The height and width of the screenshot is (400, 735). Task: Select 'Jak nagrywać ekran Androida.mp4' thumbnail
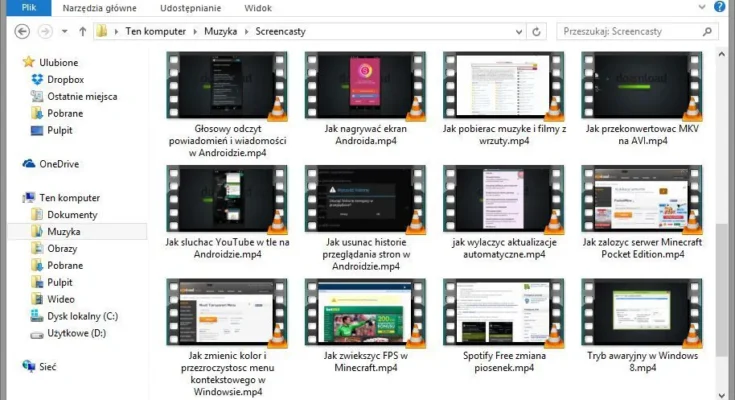coord(365,85)
